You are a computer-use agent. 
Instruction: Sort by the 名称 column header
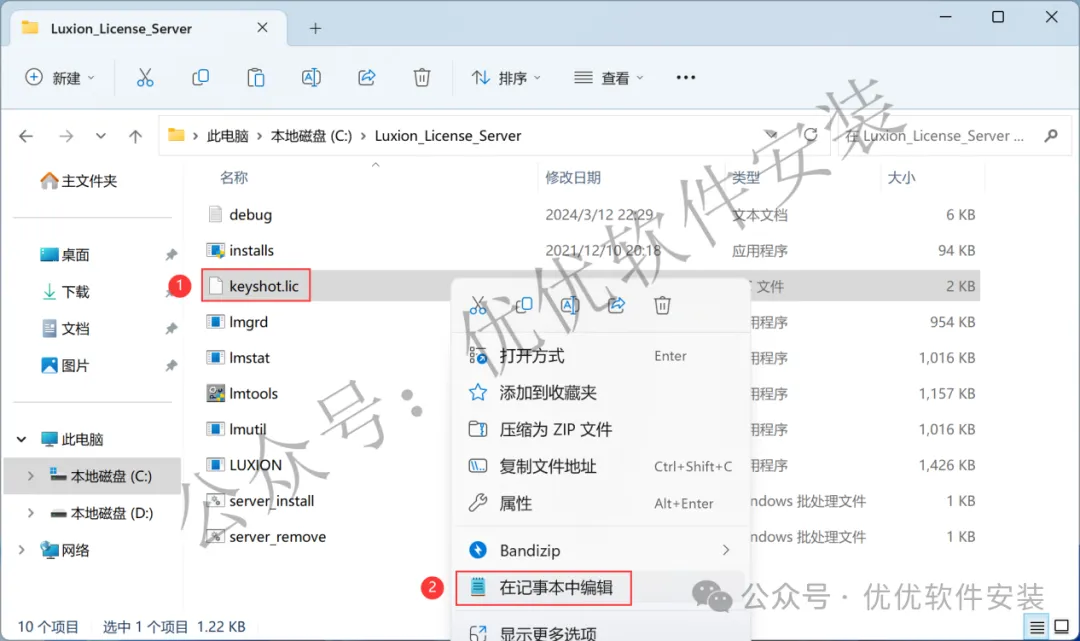click(233, 178)
